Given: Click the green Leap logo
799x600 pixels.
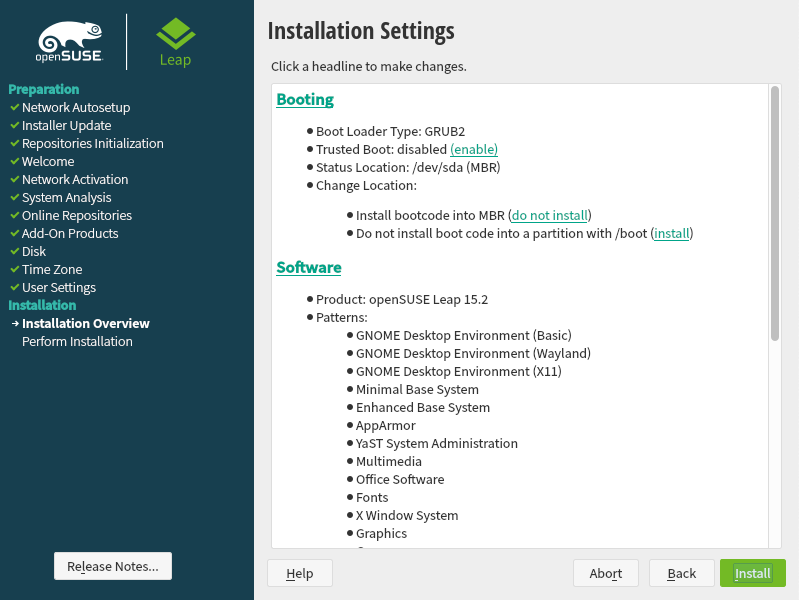Looking at the screenshot, I should pyautogui.click(x=175, y=42).
